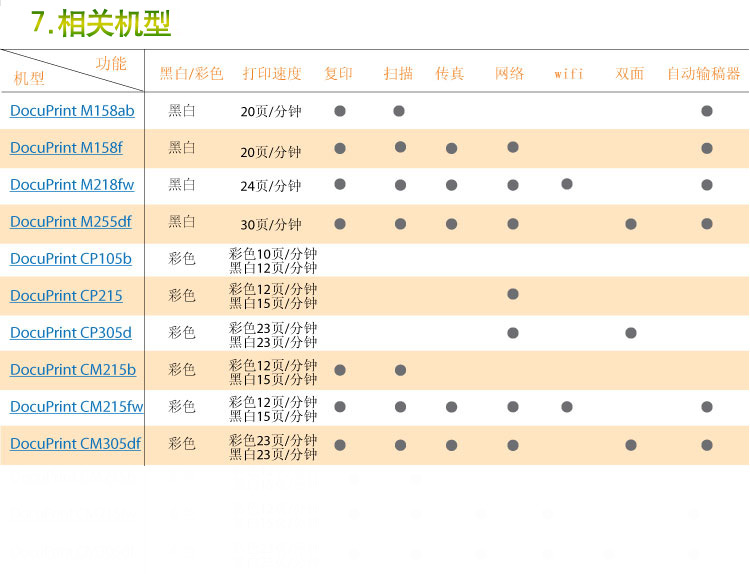
Task: Click the 黑白/彩色 column header
Action: pos(191,73)
